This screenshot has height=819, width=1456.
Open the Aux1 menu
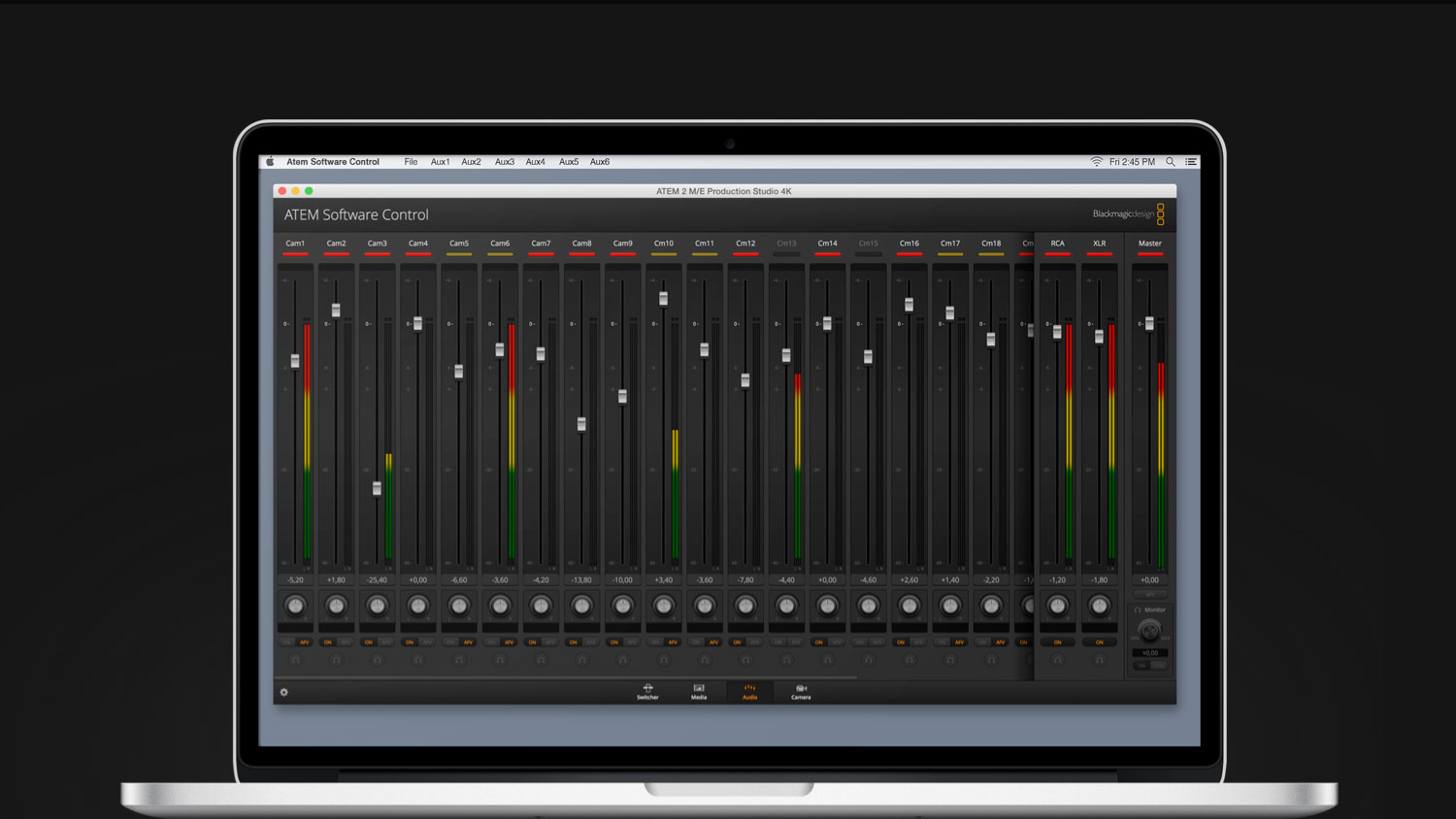[x=440, y=161]
